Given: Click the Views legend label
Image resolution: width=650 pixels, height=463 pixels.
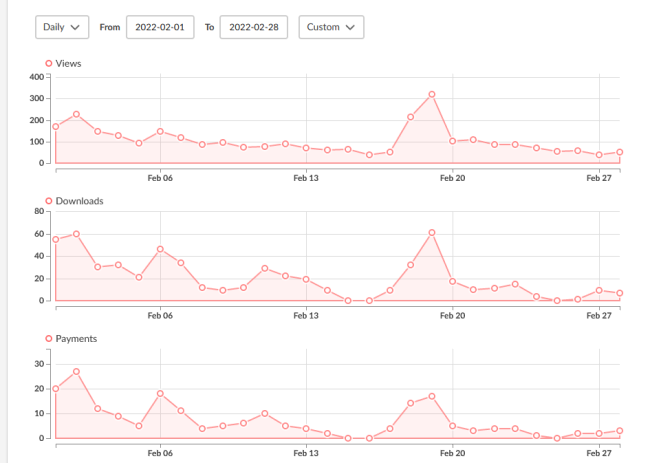Looking at the screenshot, I should [x=68, y=63].
